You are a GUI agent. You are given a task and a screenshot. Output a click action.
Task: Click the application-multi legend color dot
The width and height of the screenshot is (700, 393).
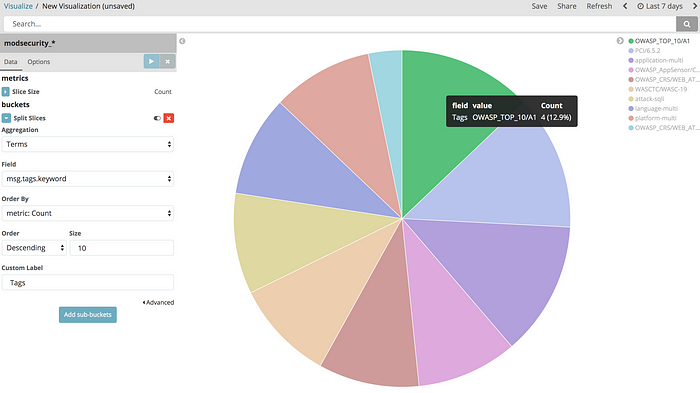click(631, 60)
